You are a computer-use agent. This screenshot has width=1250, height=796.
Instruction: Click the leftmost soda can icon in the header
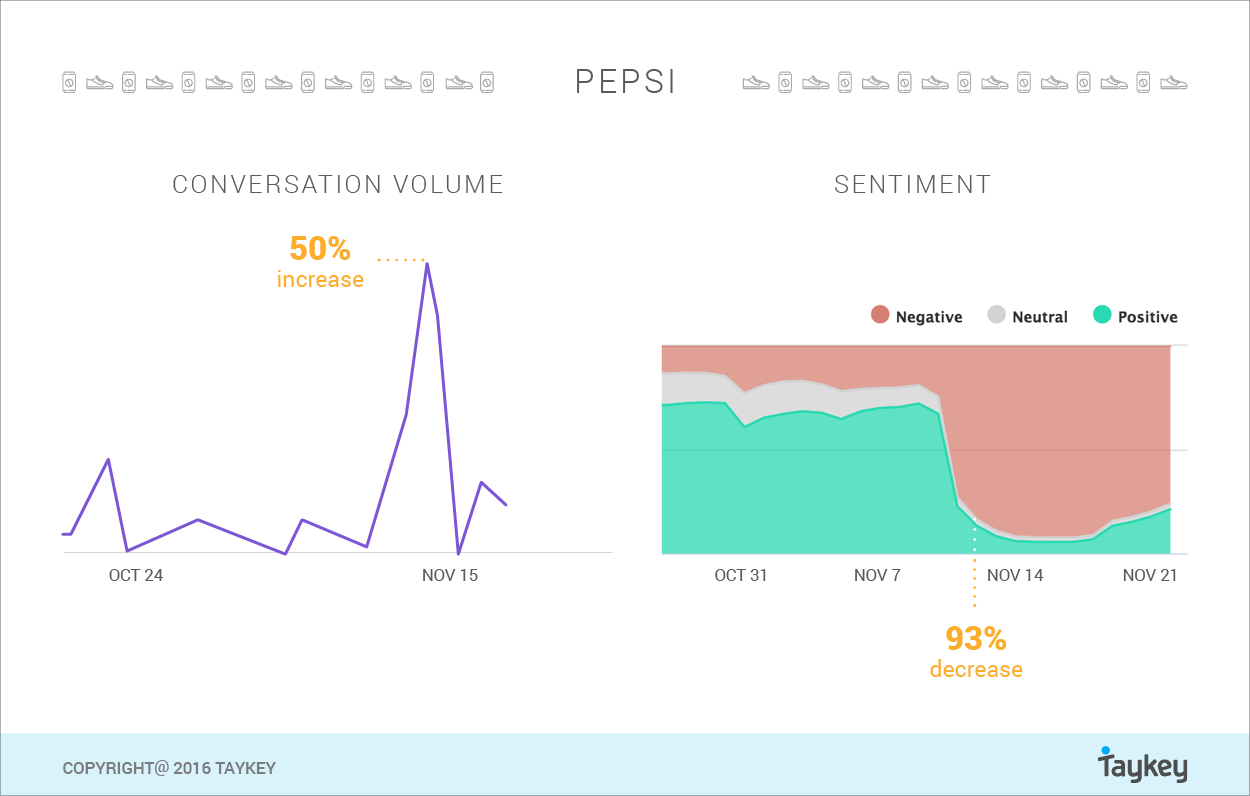[69, 82]
